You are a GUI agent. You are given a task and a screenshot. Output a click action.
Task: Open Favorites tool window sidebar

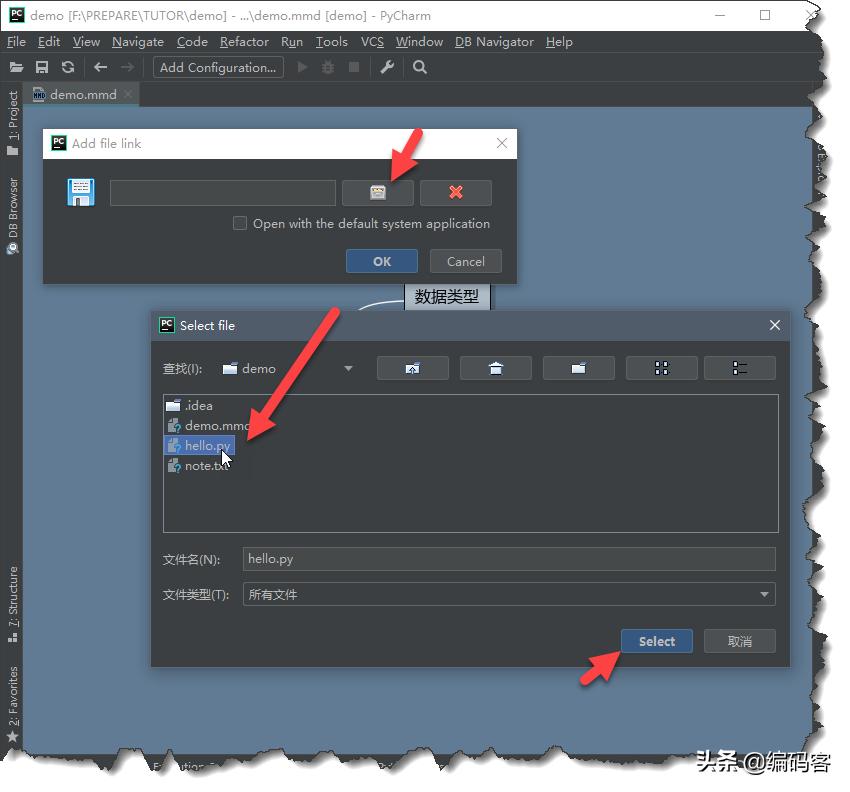click(x=12, y=704)
